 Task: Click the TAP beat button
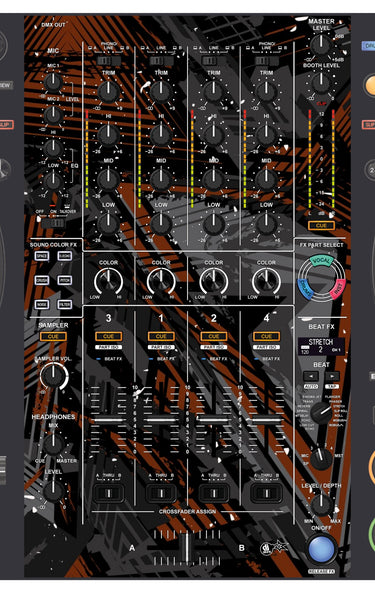click(x=332, y=387)
